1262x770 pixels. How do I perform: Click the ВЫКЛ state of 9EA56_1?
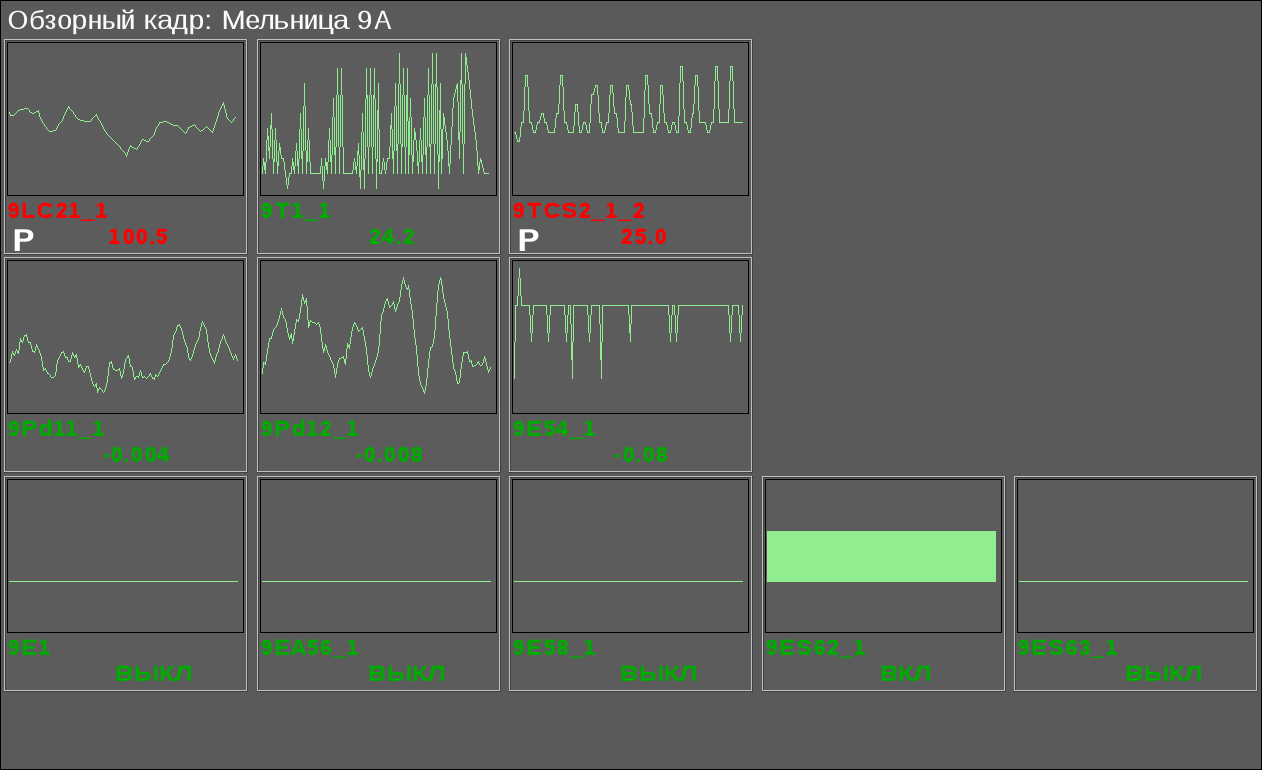coord(407,674)
